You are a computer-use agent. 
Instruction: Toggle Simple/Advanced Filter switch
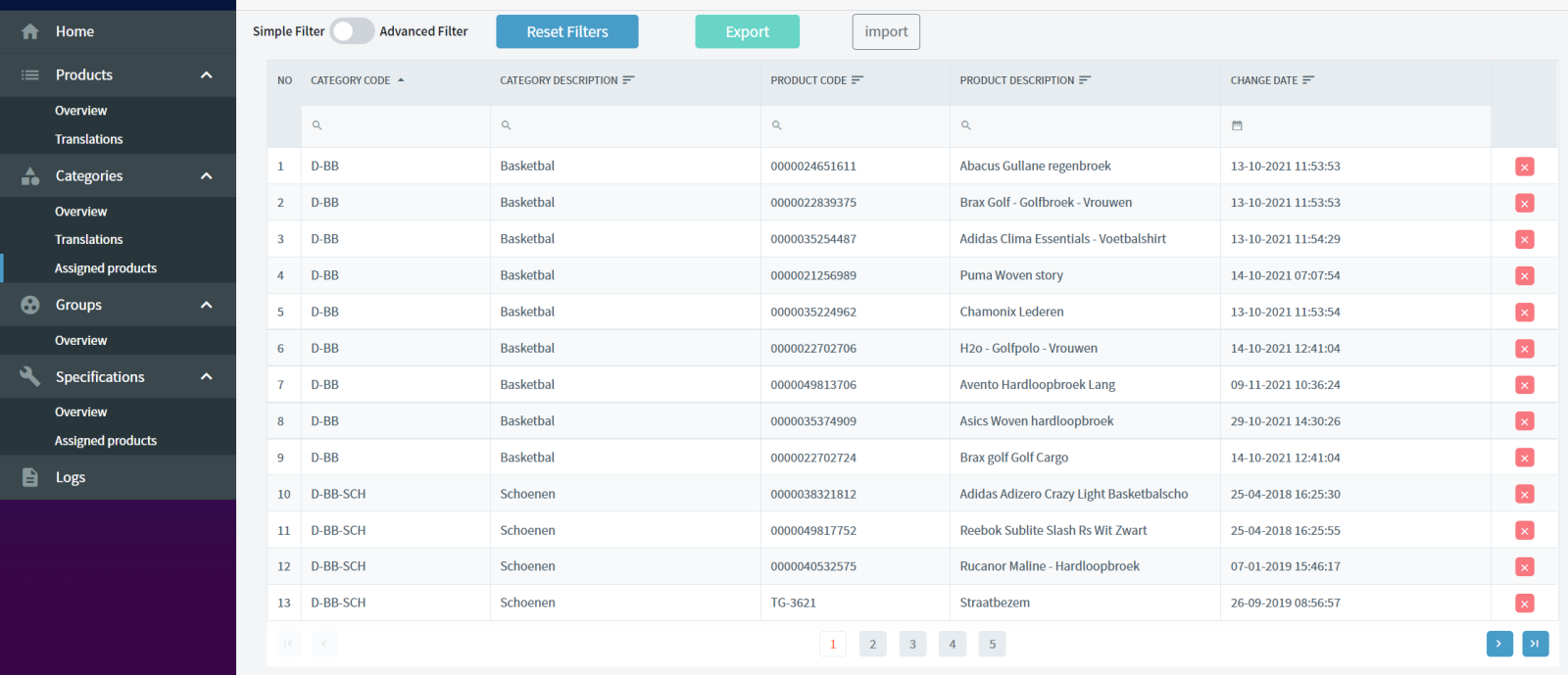(x=351, y=31)
